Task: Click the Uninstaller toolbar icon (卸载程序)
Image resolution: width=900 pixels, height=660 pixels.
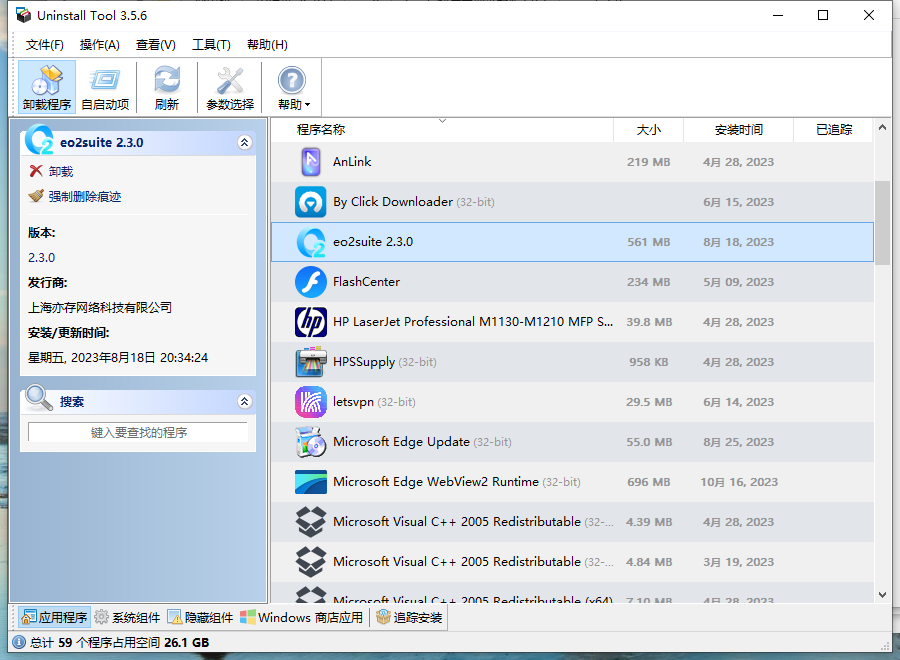Action: coord(47,87)
